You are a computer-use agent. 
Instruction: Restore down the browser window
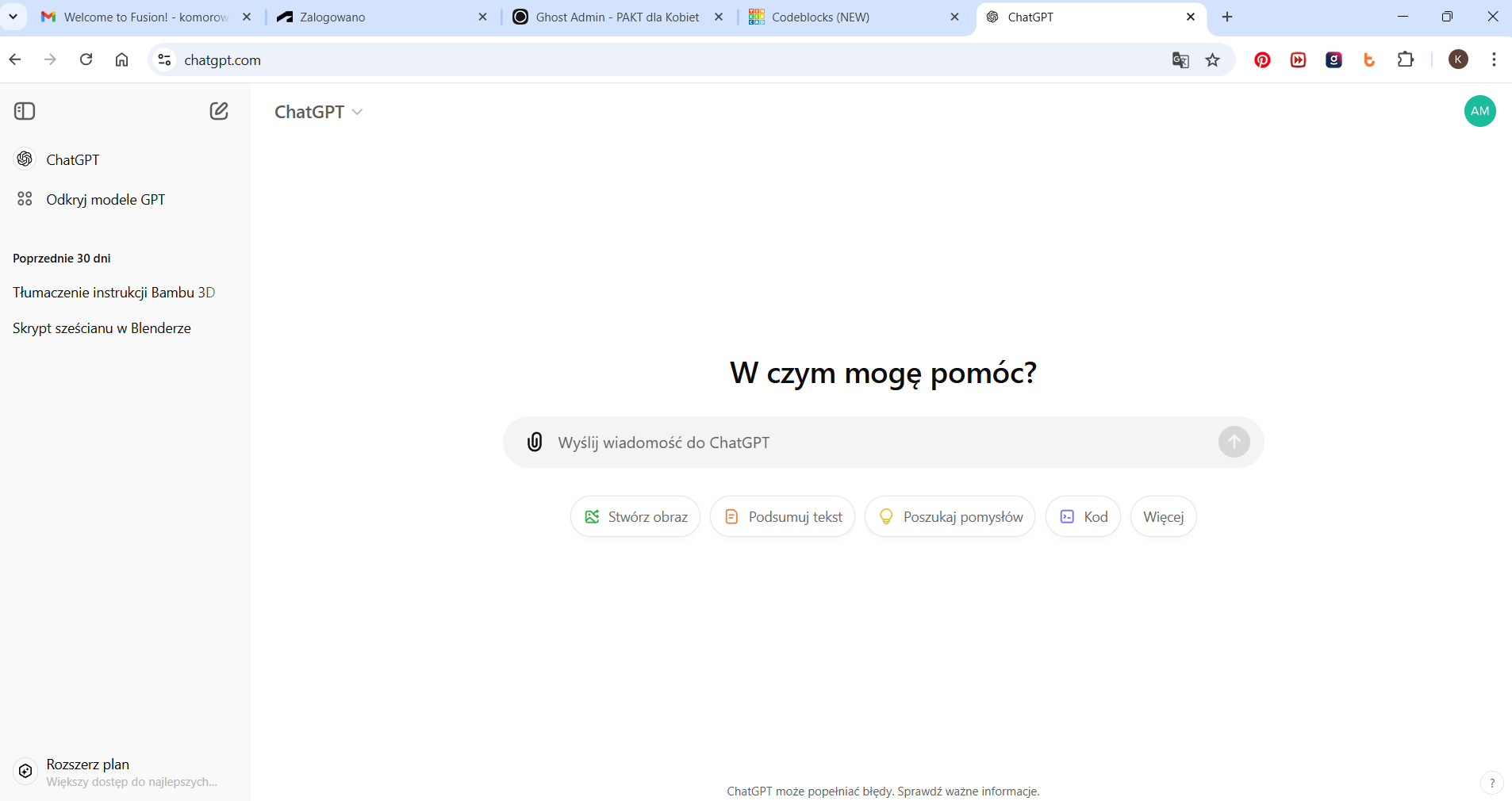pyautogui.click(x=1447, y=17)
